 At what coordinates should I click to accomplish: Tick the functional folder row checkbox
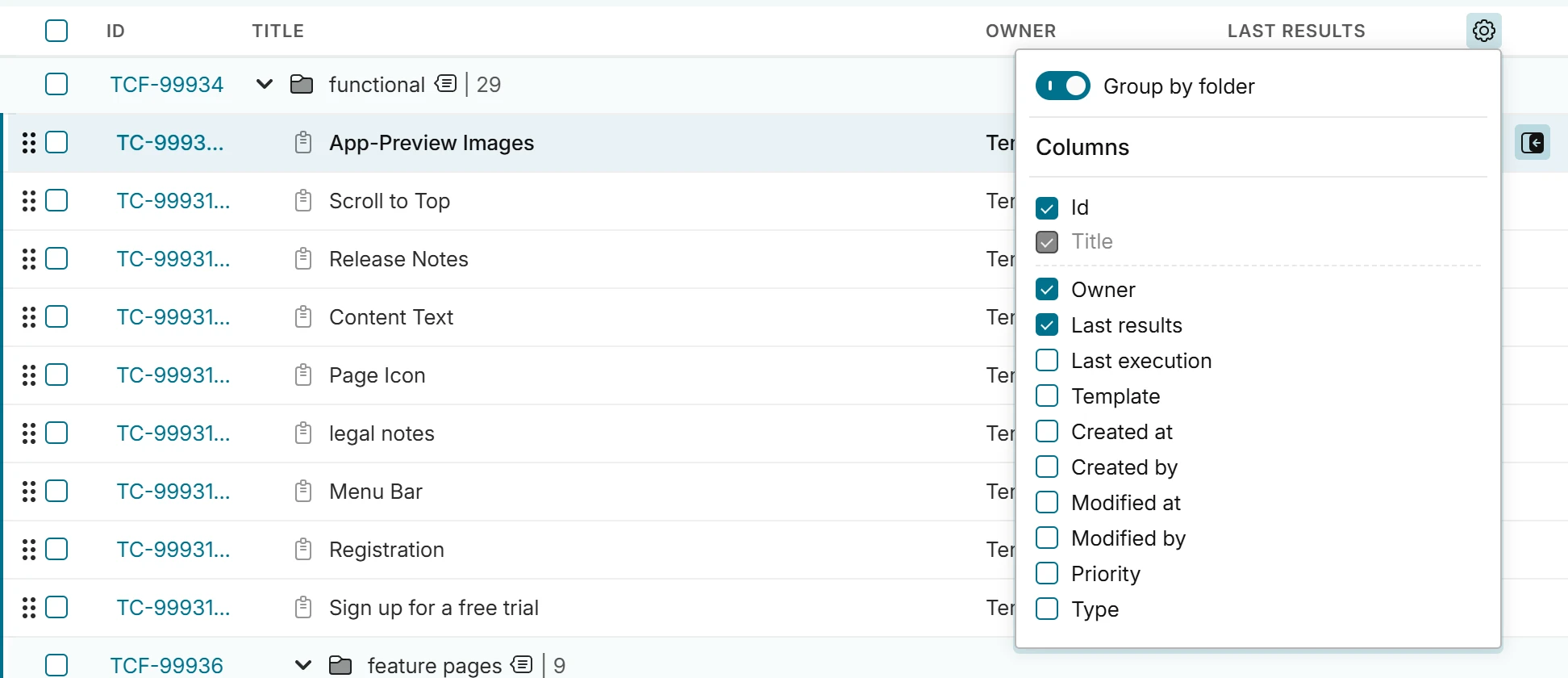(x=56, y=84)
